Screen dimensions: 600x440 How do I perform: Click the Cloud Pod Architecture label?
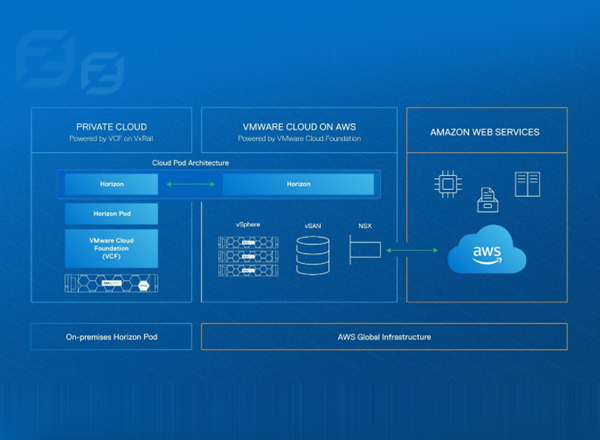pyautogui.click(x=190, y=163)
